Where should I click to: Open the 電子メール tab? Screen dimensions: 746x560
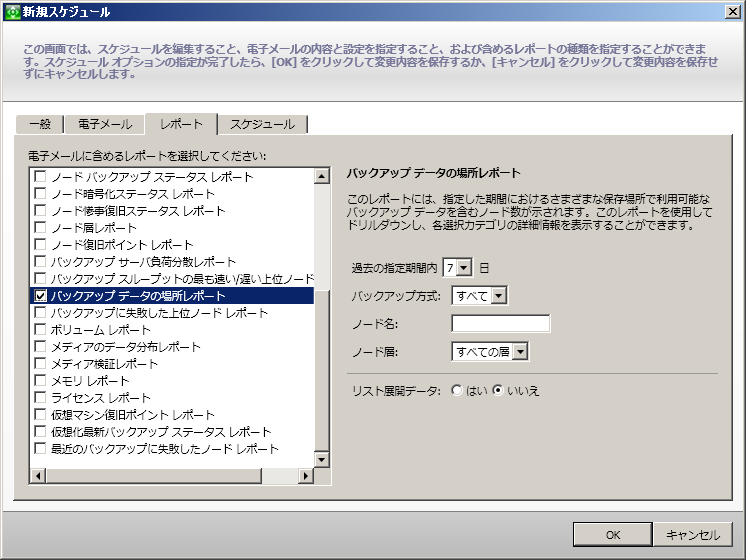pyautogui.click(x=105, y=124)
